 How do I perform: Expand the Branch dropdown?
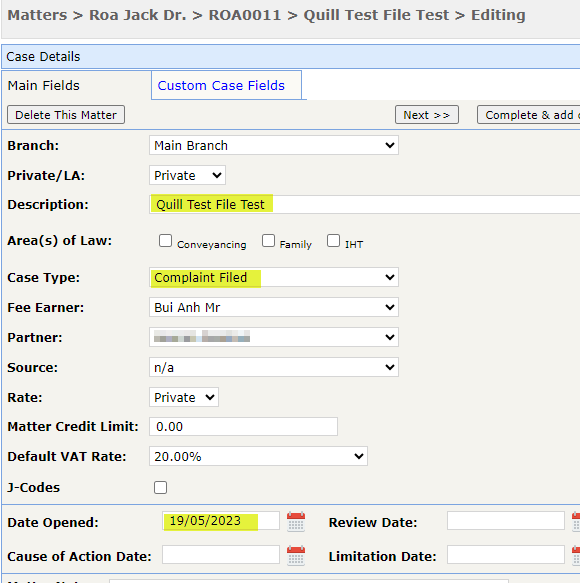[274, 145]
